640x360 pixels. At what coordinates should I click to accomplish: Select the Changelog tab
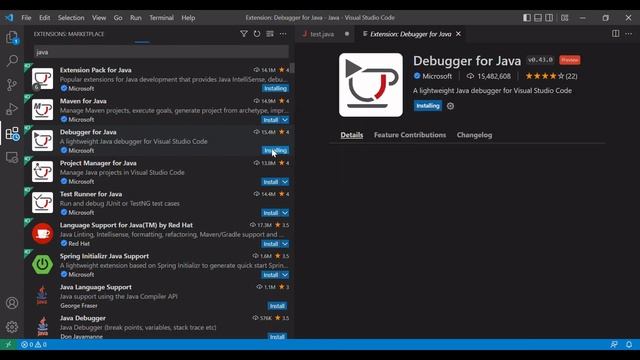pos(474,135)
